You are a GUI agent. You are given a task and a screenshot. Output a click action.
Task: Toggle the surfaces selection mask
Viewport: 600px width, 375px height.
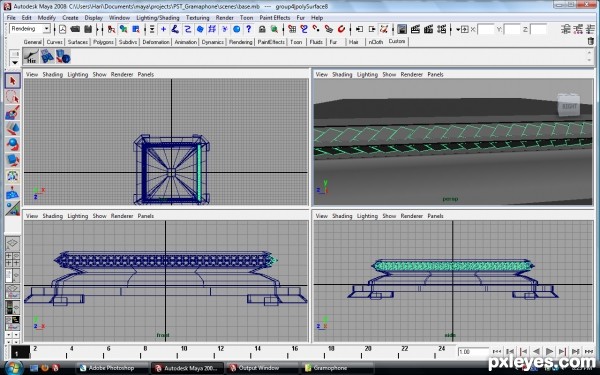click(200, 29)
